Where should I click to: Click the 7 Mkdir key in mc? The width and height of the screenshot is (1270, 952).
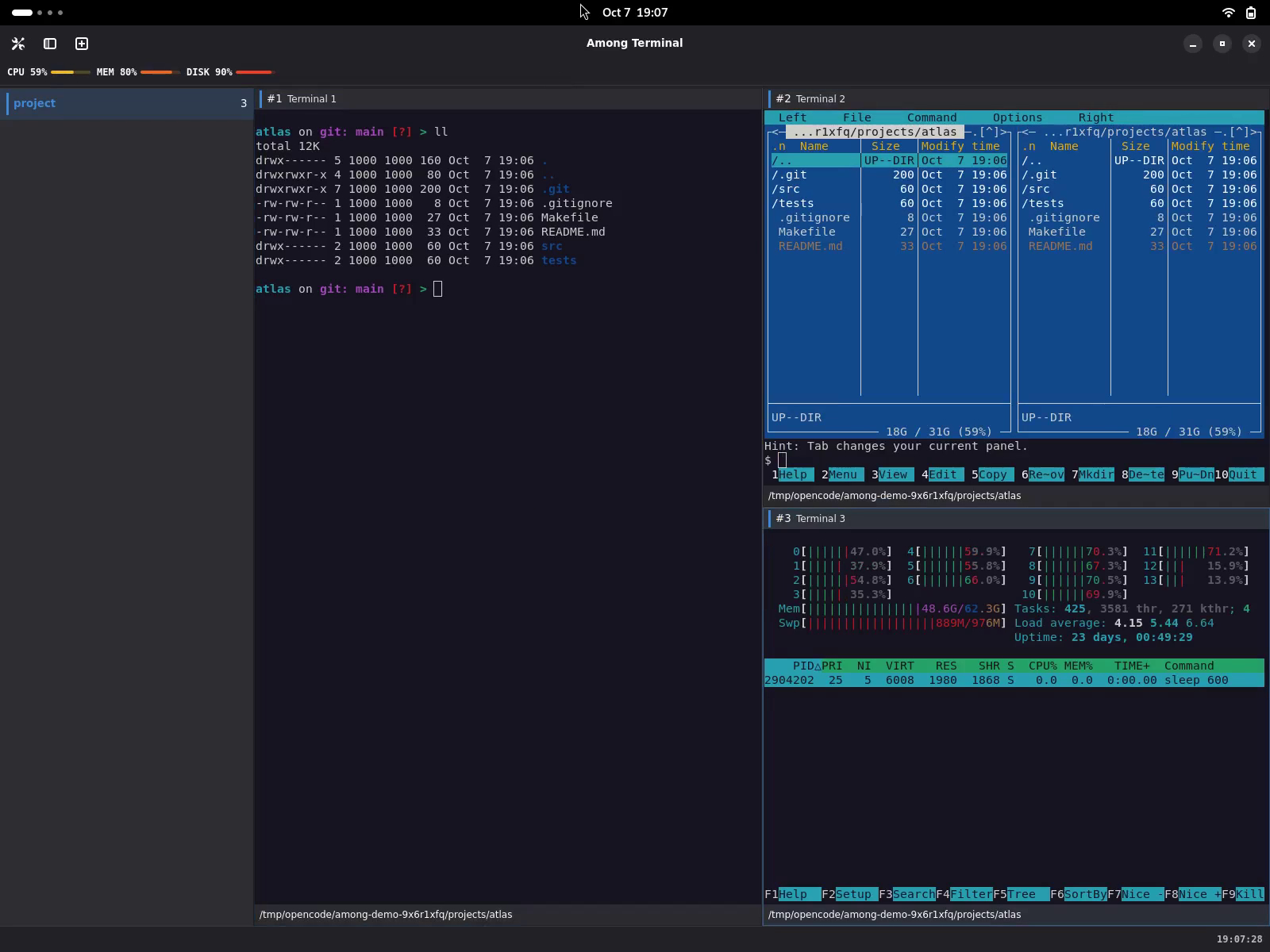(1093, 474)
